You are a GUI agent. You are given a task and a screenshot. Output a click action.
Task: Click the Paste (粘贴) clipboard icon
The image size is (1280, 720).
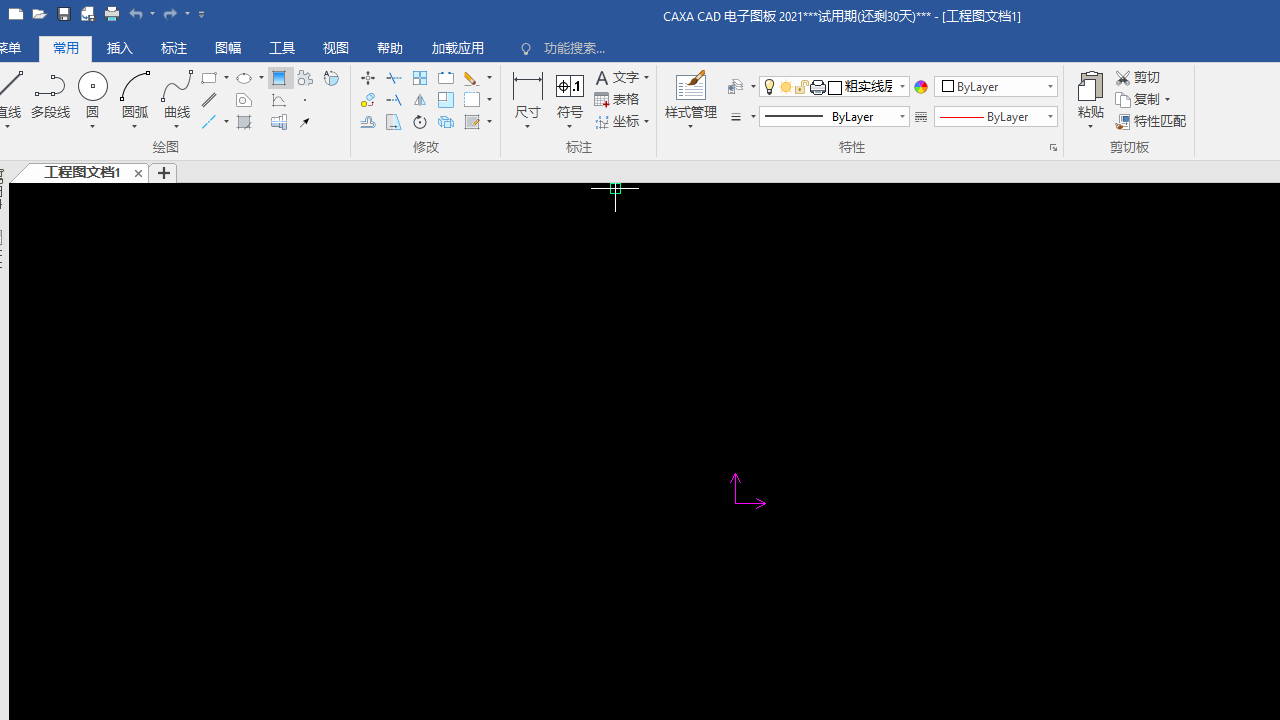tap(1090, 88)
